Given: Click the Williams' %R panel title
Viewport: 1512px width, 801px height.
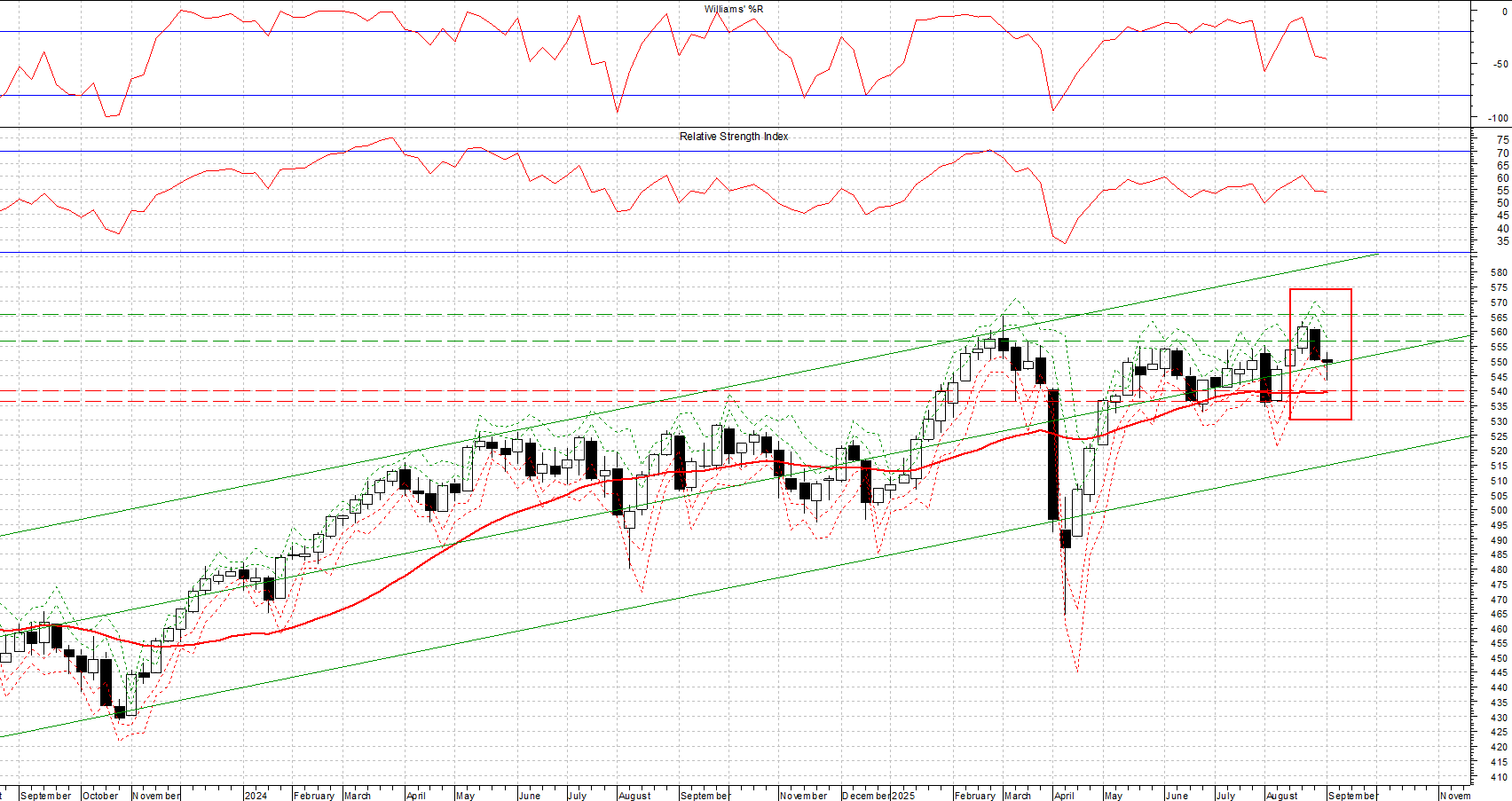Looking at the screenshot, I should (734, 9).
